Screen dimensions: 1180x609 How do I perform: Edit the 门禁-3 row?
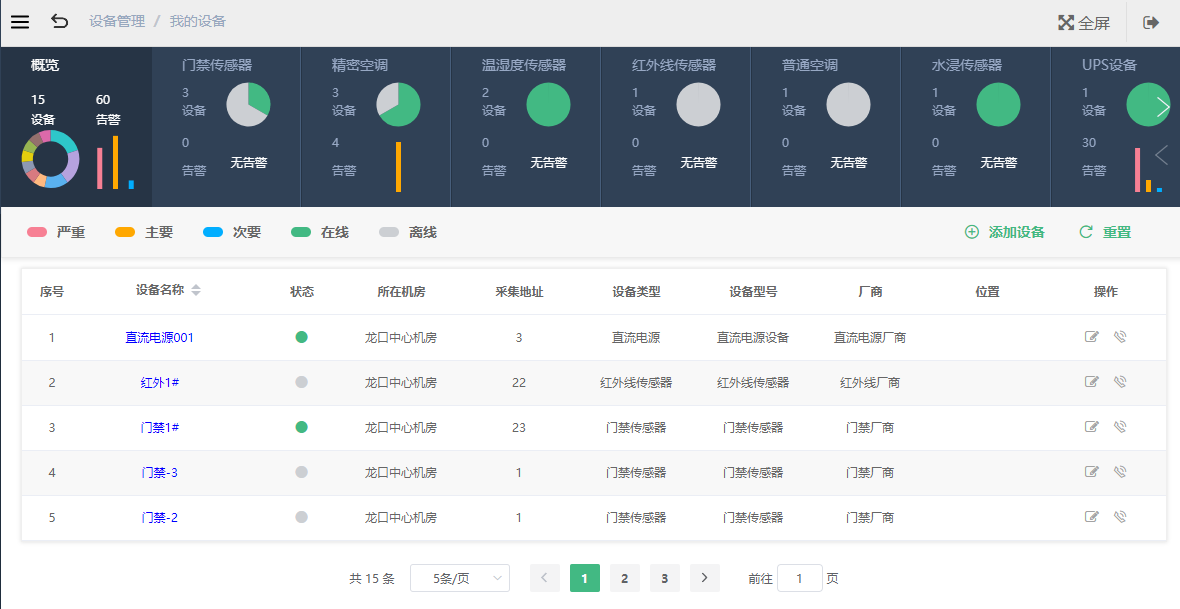(1091, 472)
